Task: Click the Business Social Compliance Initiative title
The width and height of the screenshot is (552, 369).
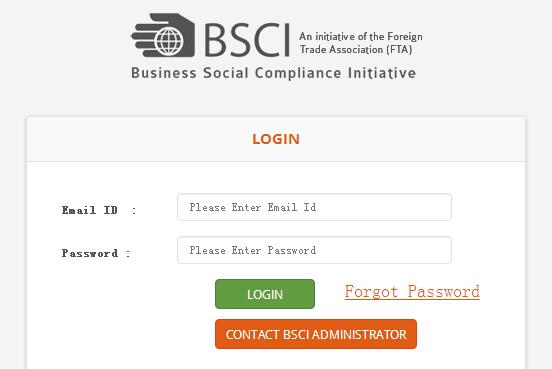Action: click(x=274, y=73)
